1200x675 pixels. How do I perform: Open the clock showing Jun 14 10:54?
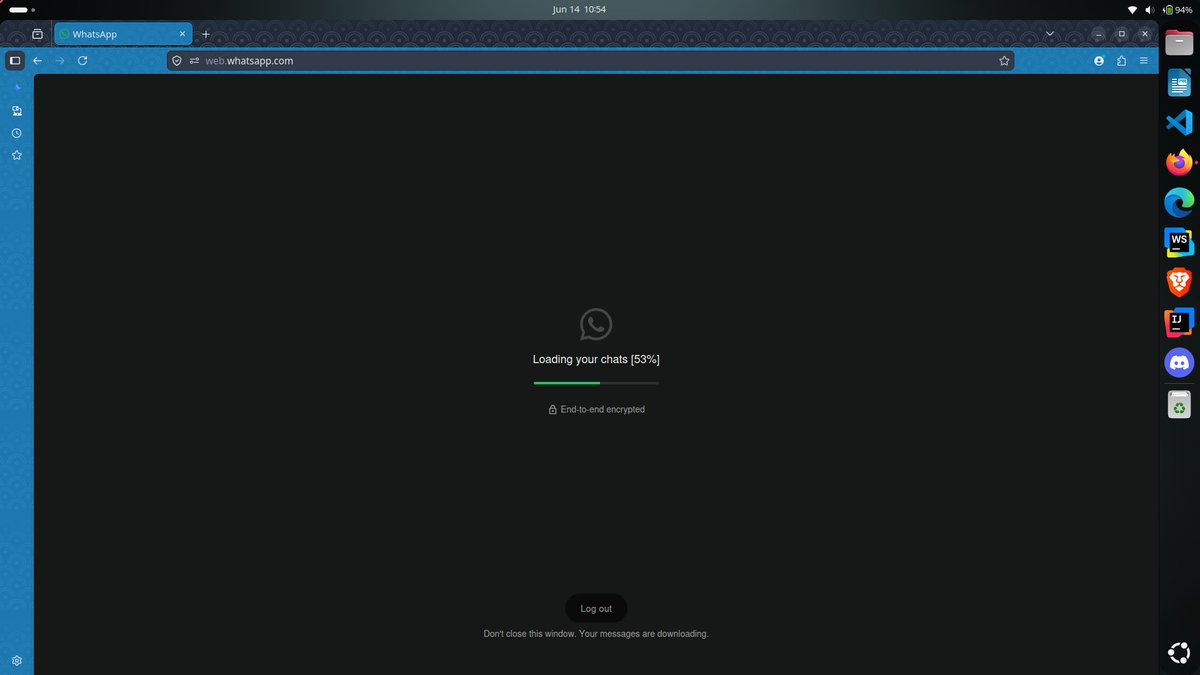pos(579,9)
